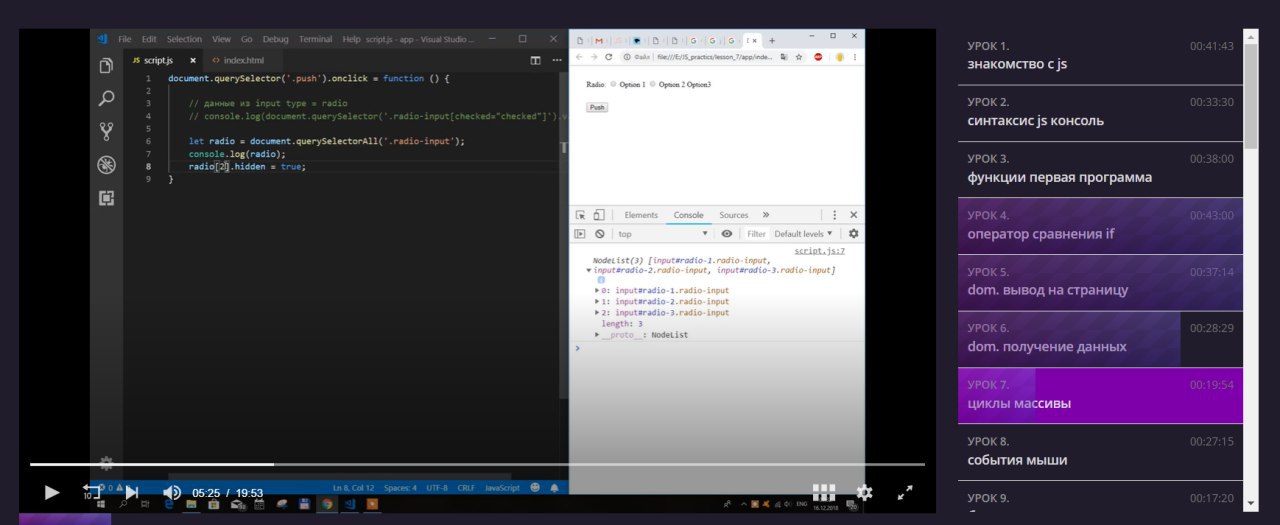Expand node 2: input#radio-3
The height and width of the screenshot is (525, 1280).
(597, 313)
